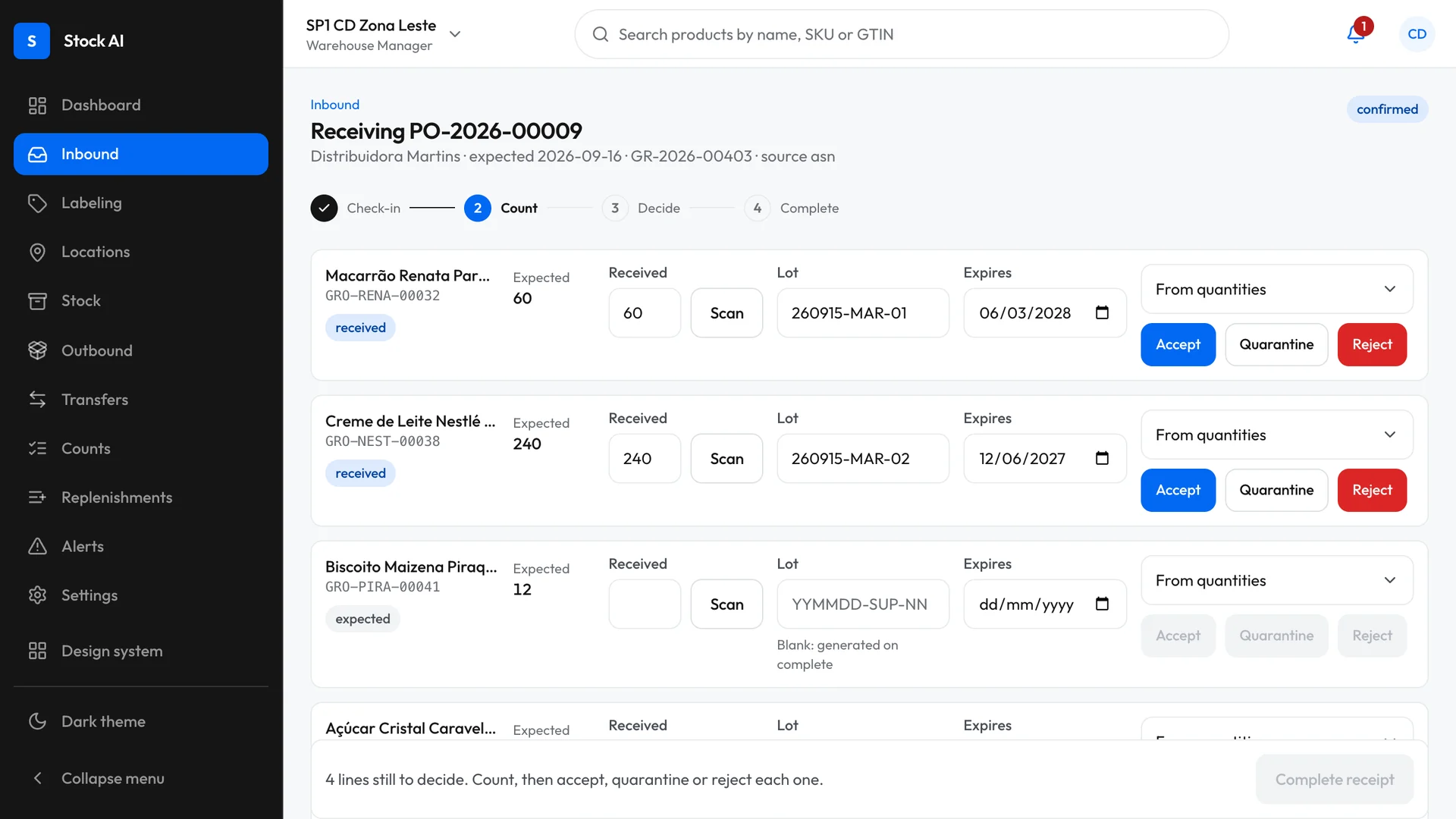This screenshot has height=819, width=1456.
Task: Click the Inbound breadcrumb link
Action: [334, 105]
